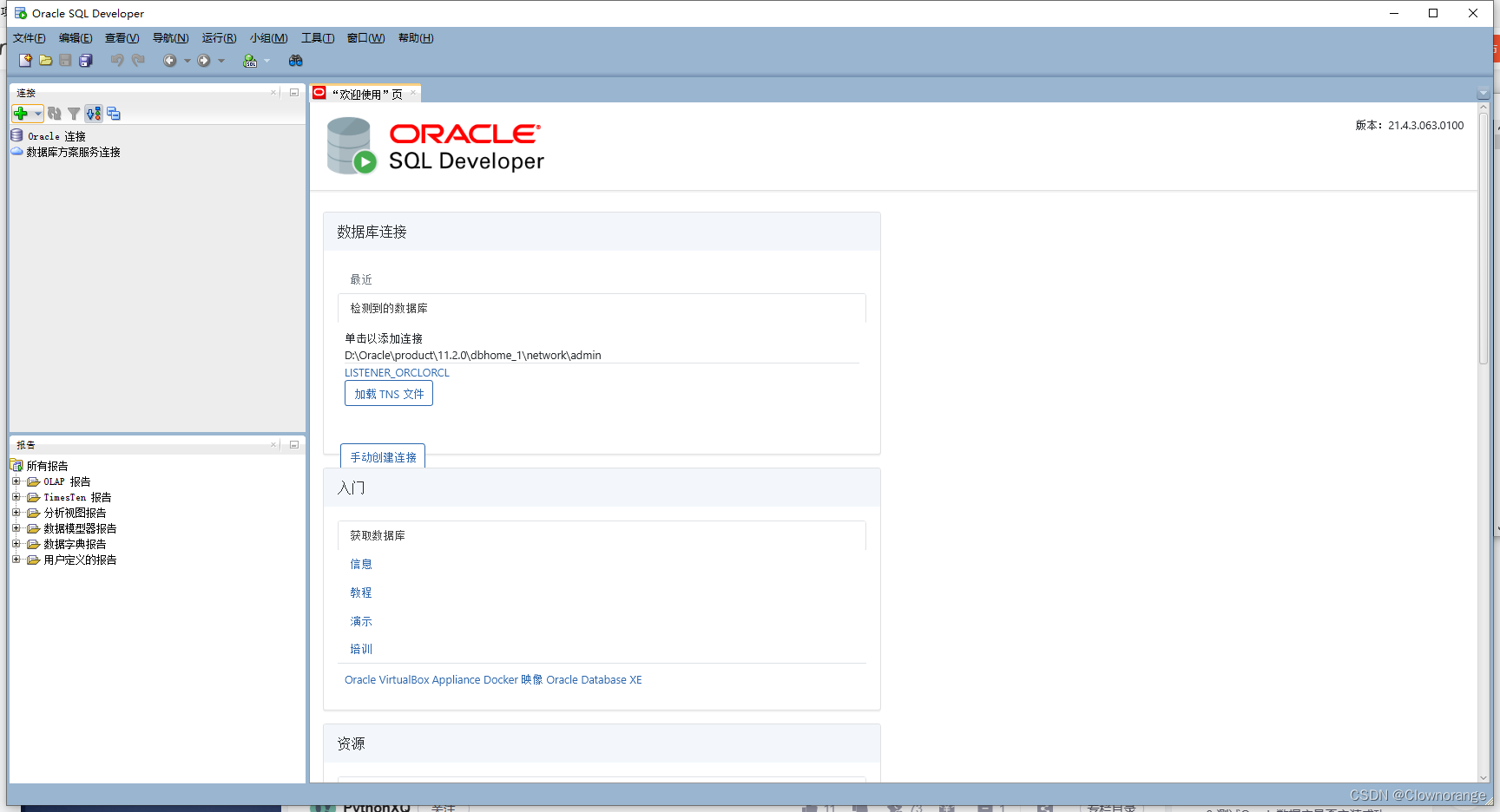Click the binoculars Find DB Object icon
Screen dimensions: 1500x812
click(x=296, y=61)
